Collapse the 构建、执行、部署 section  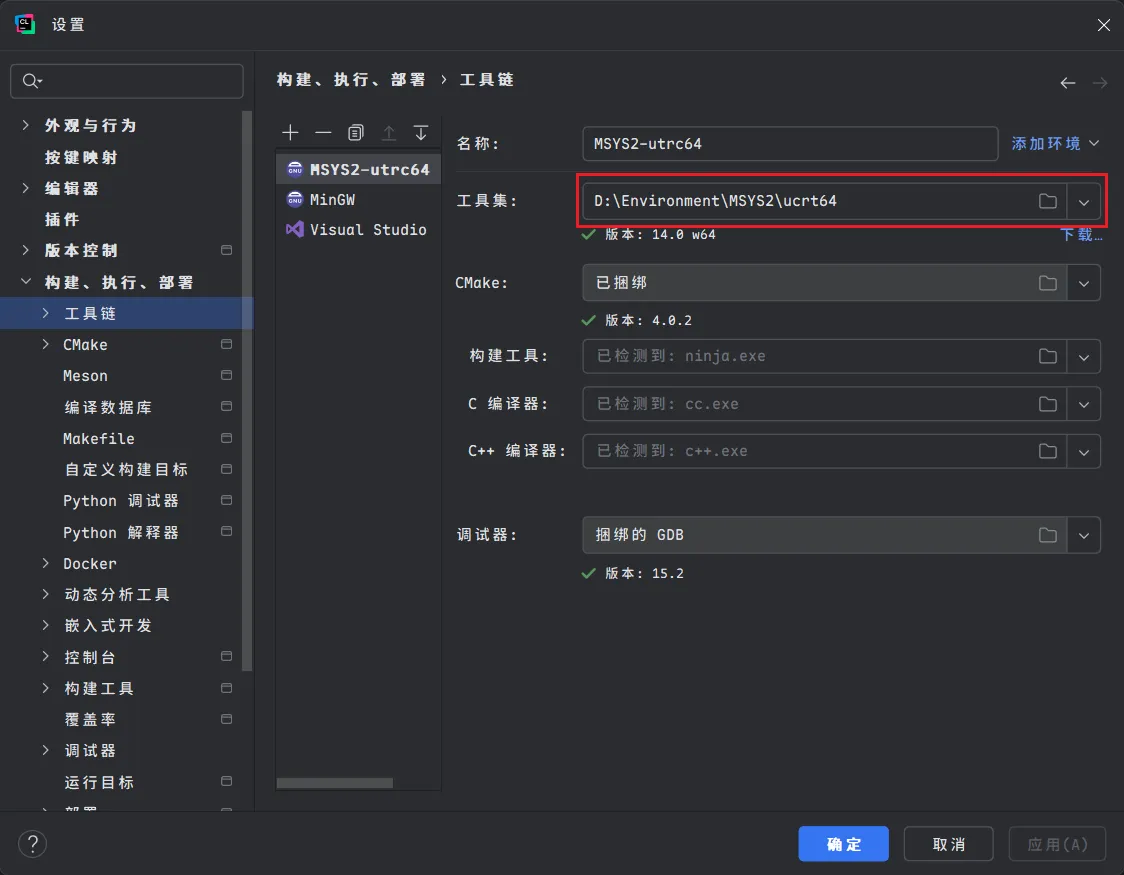point(26,282)
